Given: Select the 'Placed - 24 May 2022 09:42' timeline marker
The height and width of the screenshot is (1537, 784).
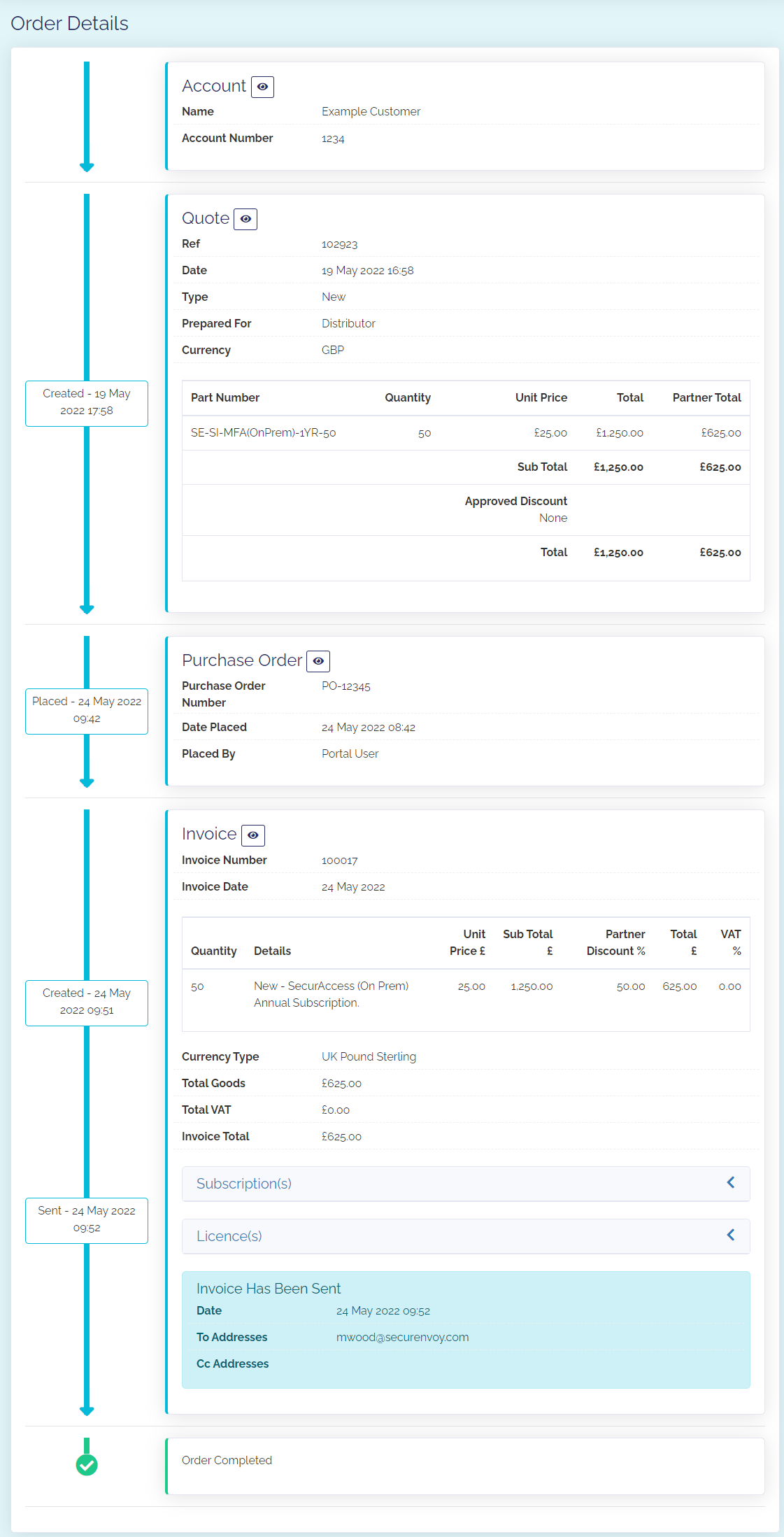Looking at the screenshot, I should click(x=87, y=711).
